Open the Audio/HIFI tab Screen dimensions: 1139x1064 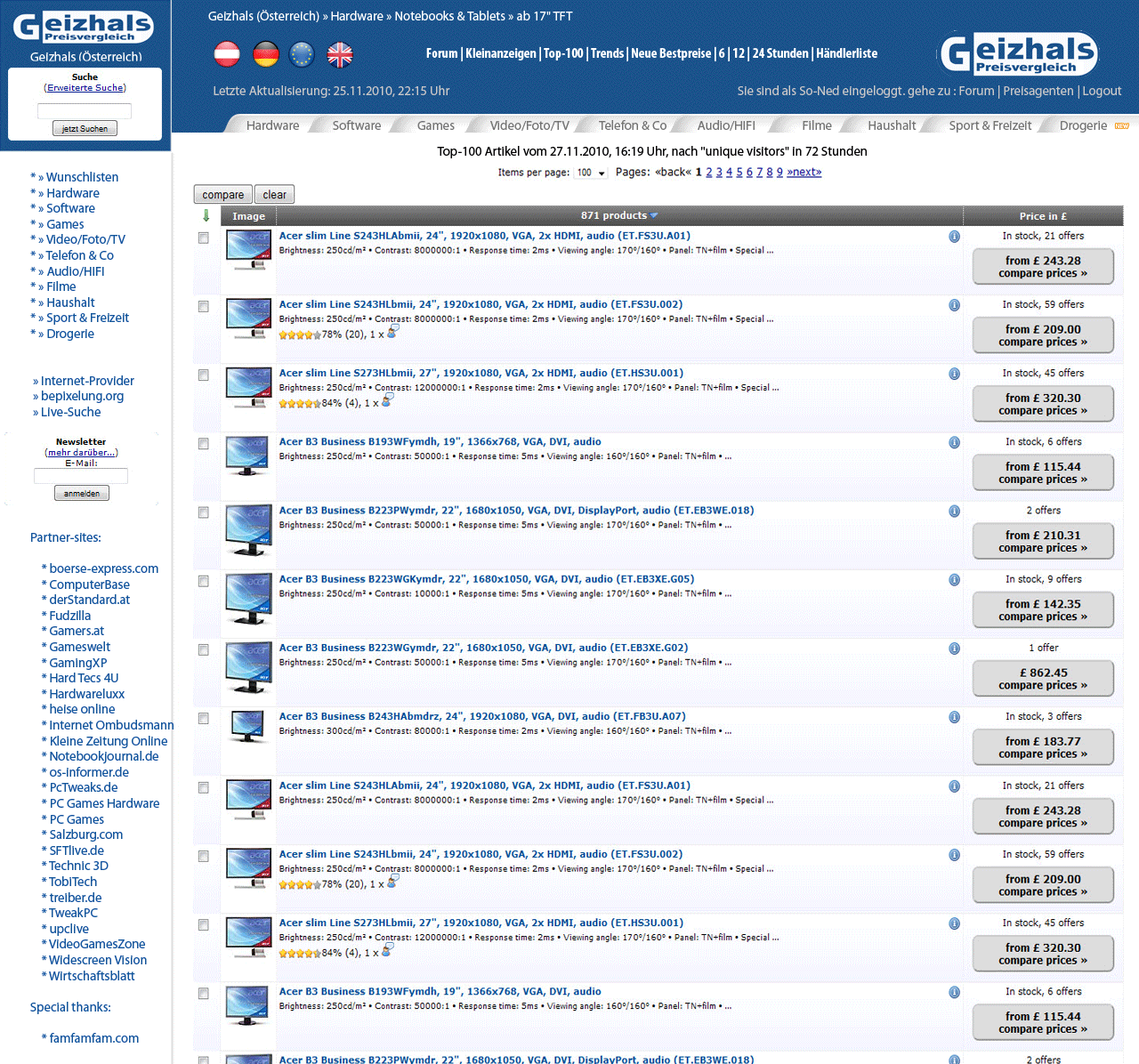726,125
